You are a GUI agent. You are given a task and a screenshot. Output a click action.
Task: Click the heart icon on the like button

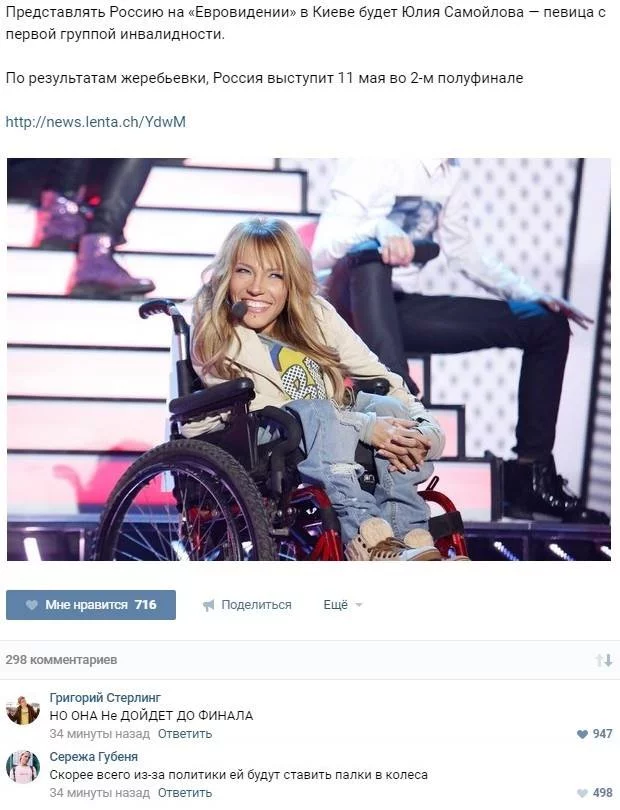(x=32, y=605)
